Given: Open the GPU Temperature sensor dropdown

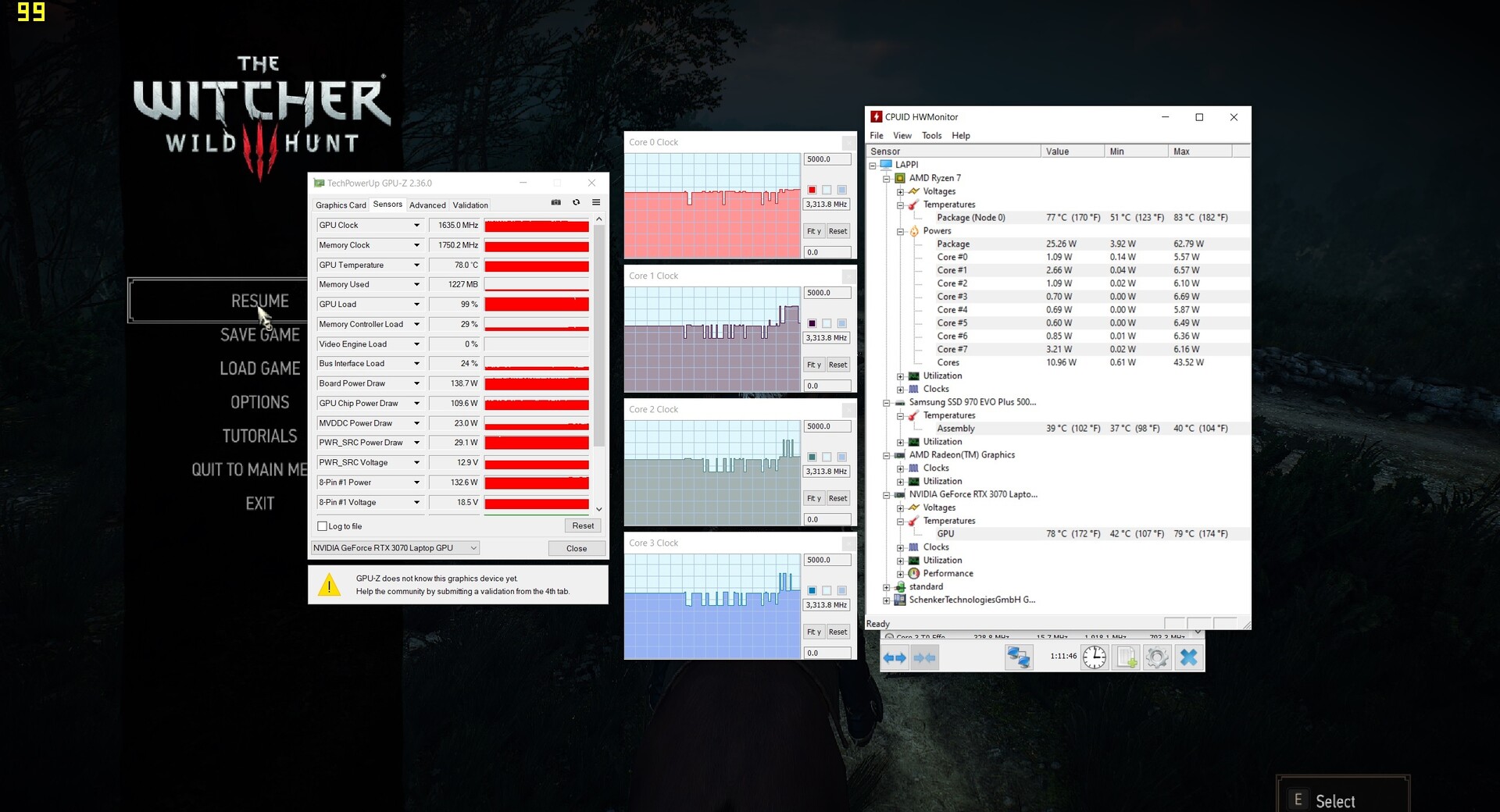Looking at the screenshot, I should [x=416, y=265].
